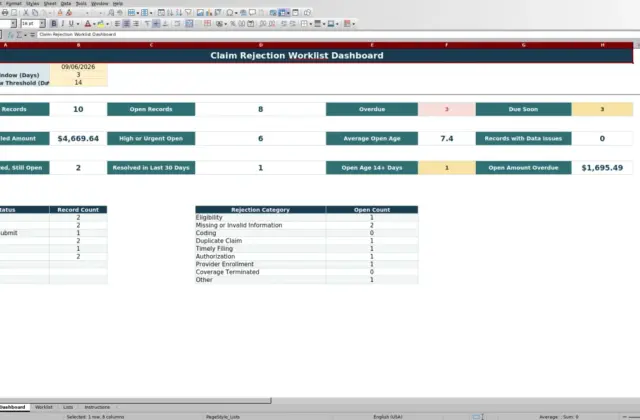Viewport: 640px width, 420px height.
Task: Expand the Freeze Rows and Columns dropdown arrow
Action: tap(288, 13)
